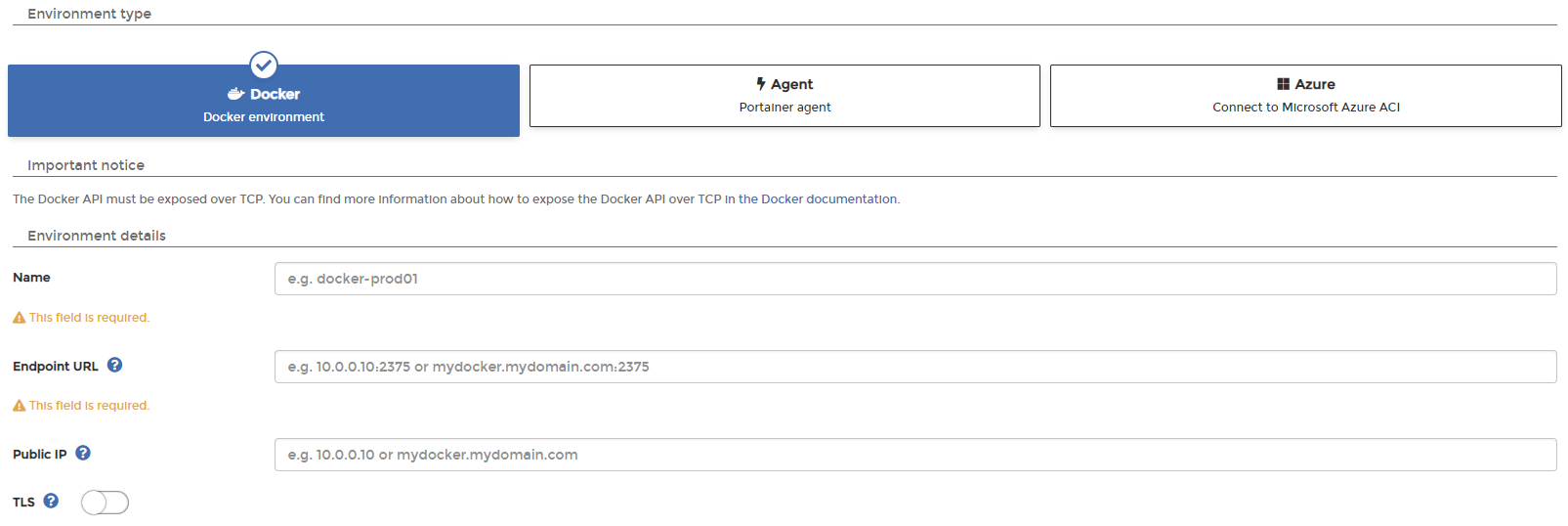
Task: Choose the Portainer agent environment type
Action: [784, 96]
